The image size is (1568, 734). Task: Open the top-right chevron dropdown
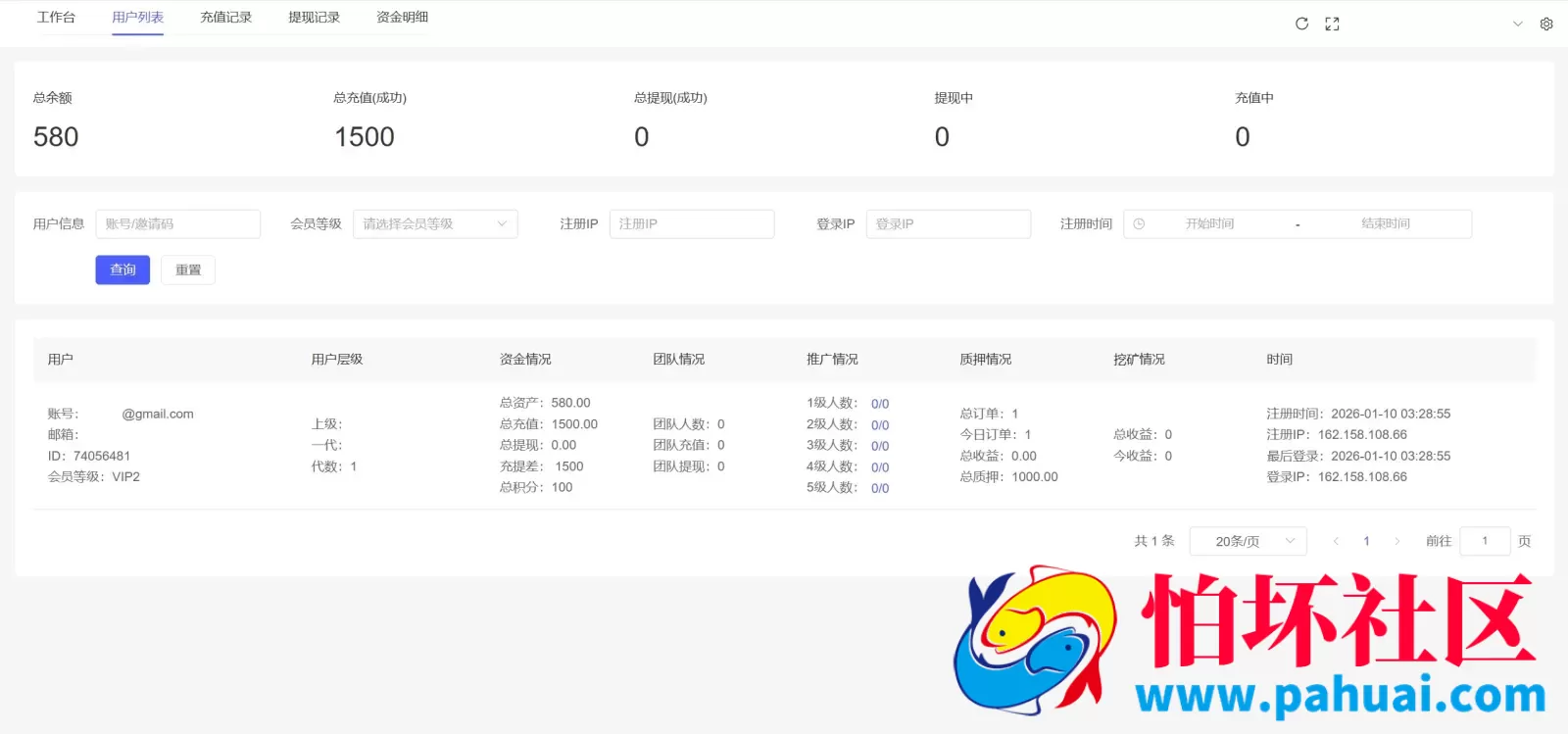(x=1518, y=24)
